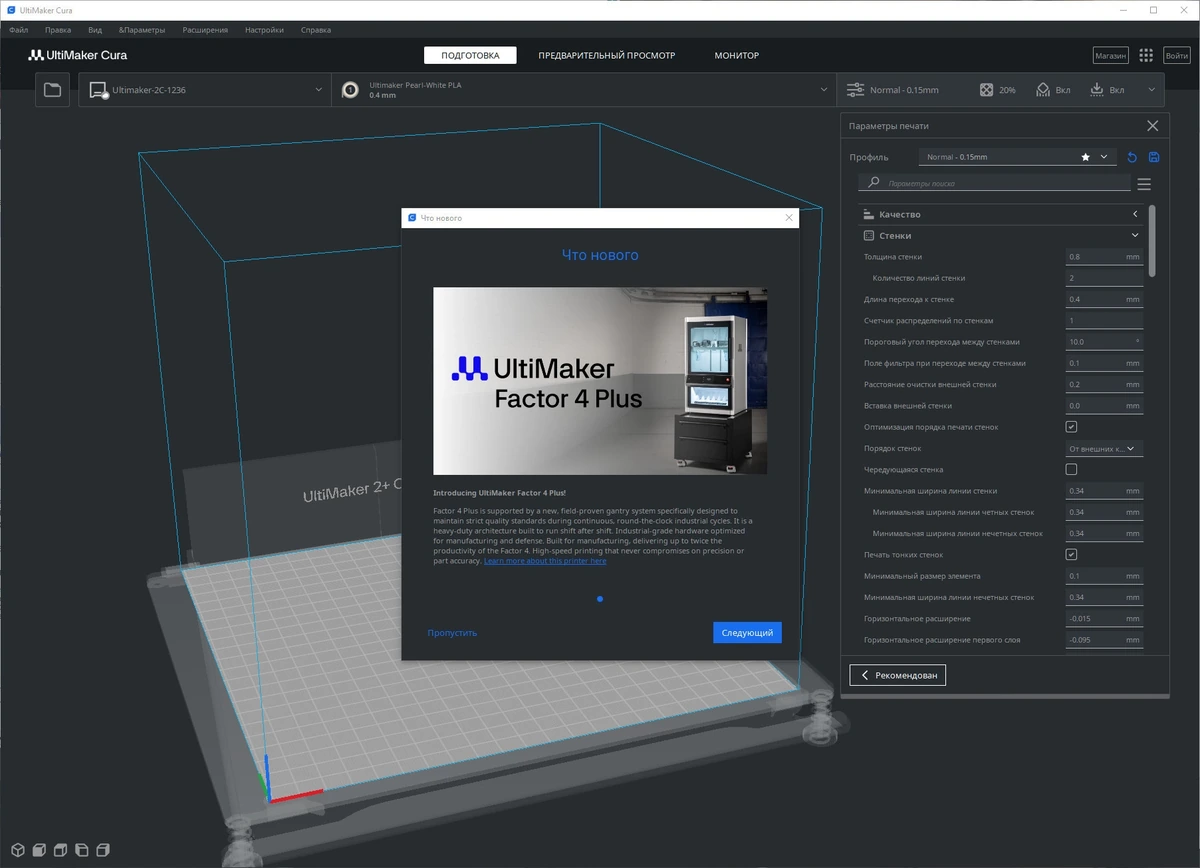Open Learn more about this printer link
The width and height of the screenshot is (1200, 868).
point(545,561)
